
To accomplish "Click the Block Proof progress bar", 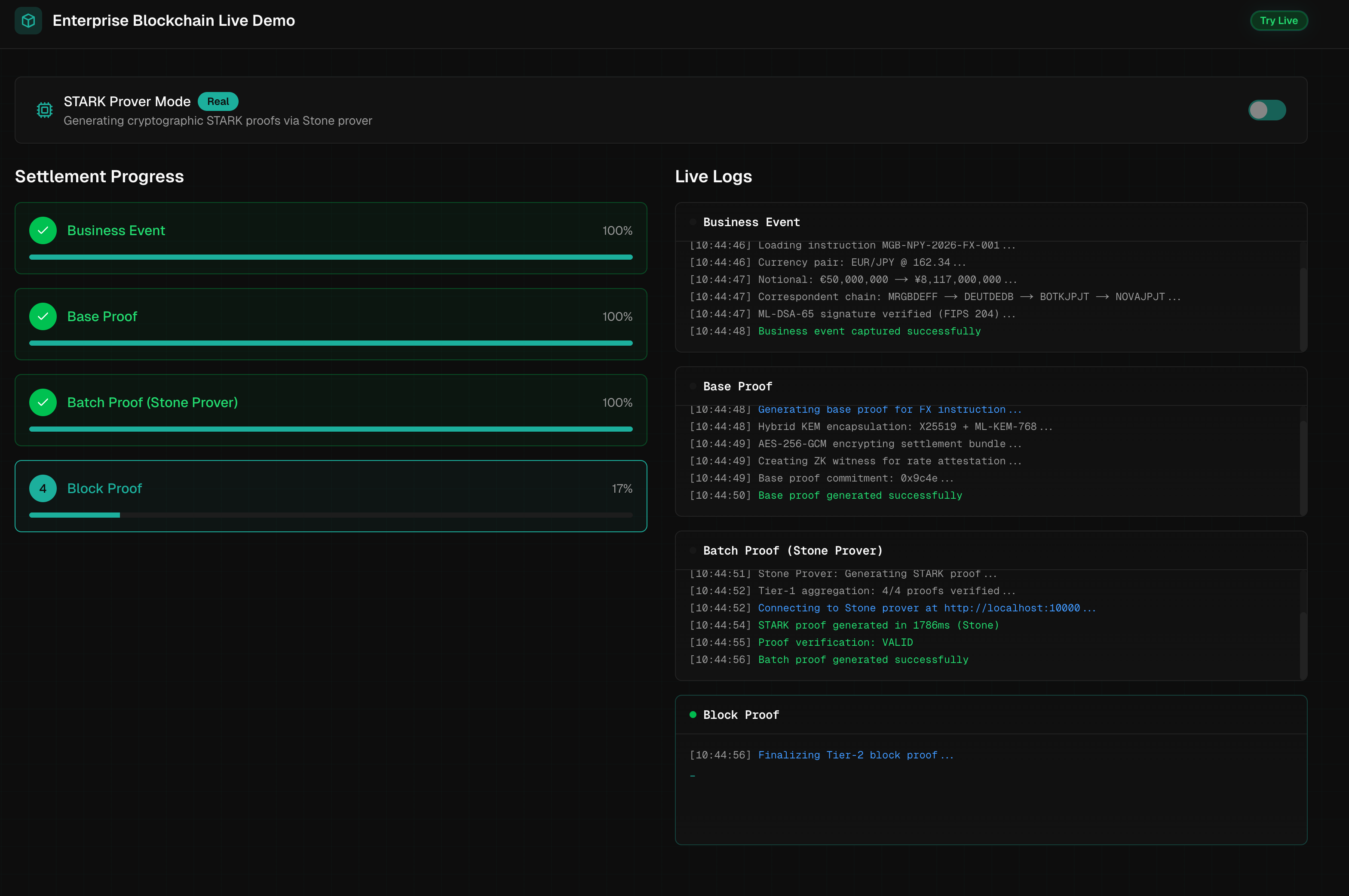I will point(331,515).
